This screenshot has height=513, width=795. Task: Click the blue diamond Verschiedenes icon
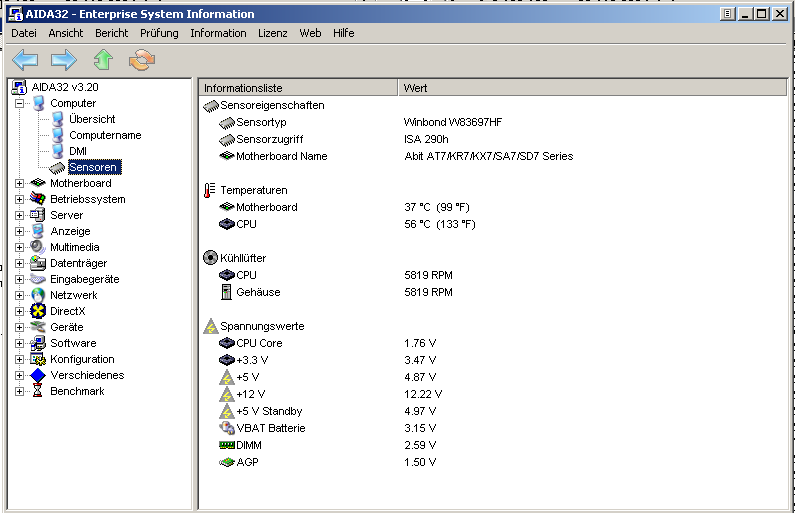click(x=38, y=375)
